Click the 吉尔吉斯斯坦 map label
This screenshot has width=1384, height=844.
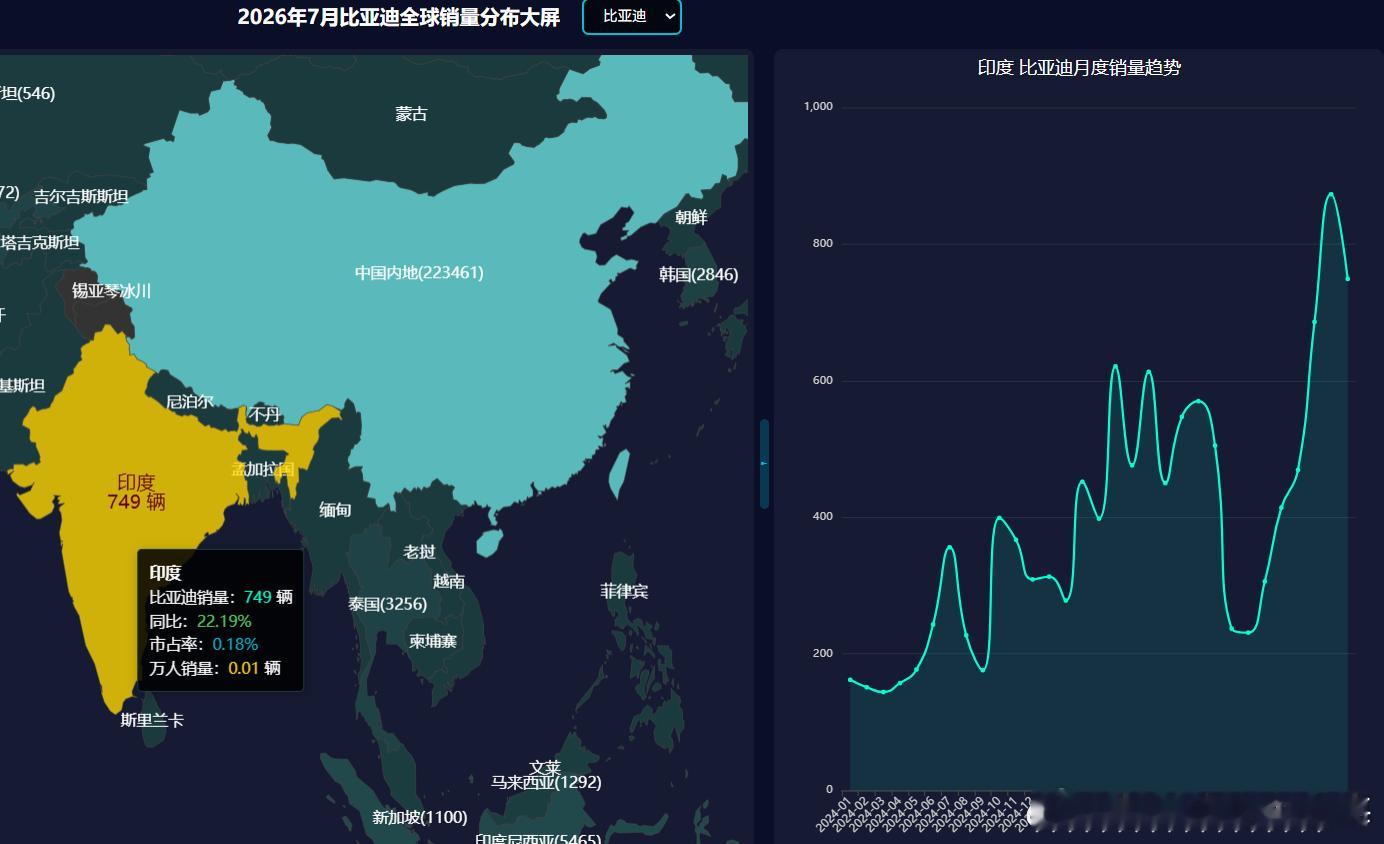pos(81,196)
